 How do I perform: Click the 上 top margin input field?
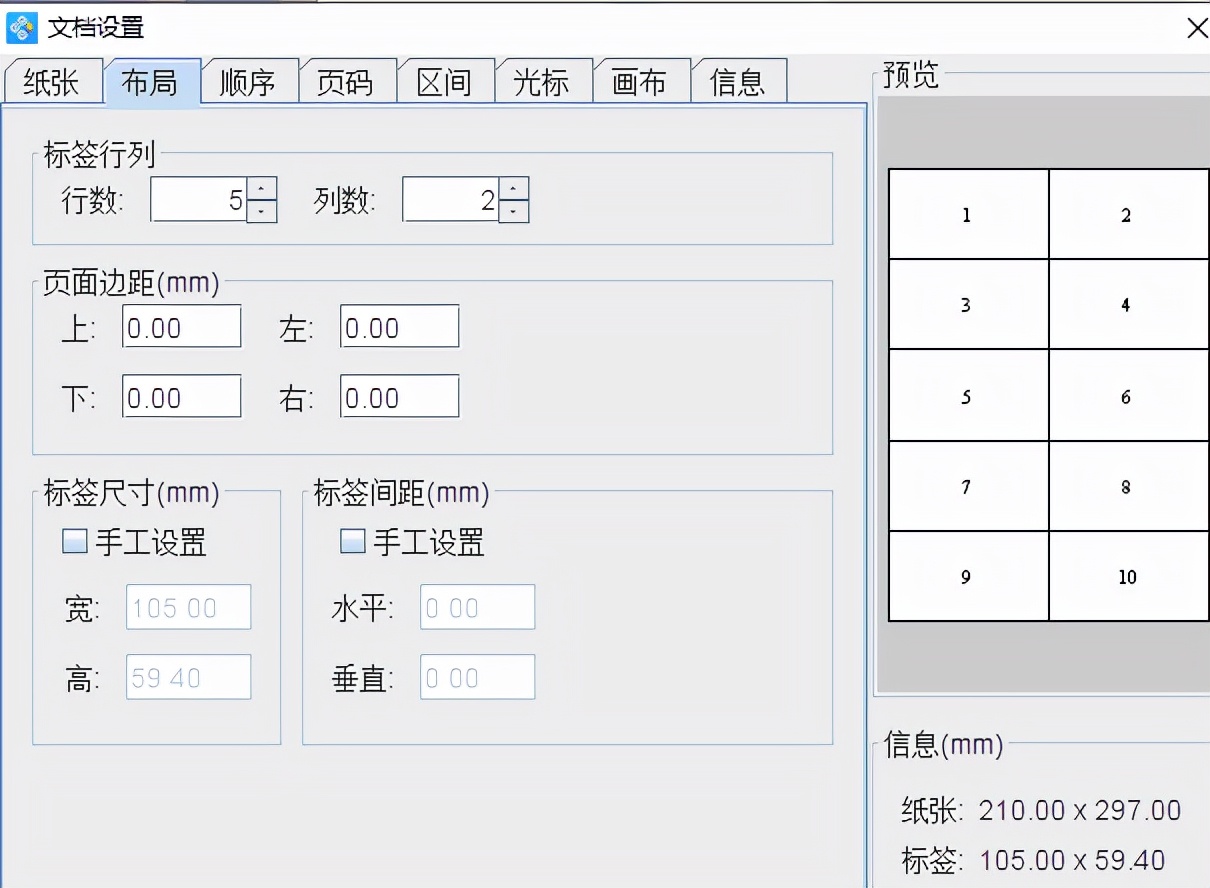180,326
